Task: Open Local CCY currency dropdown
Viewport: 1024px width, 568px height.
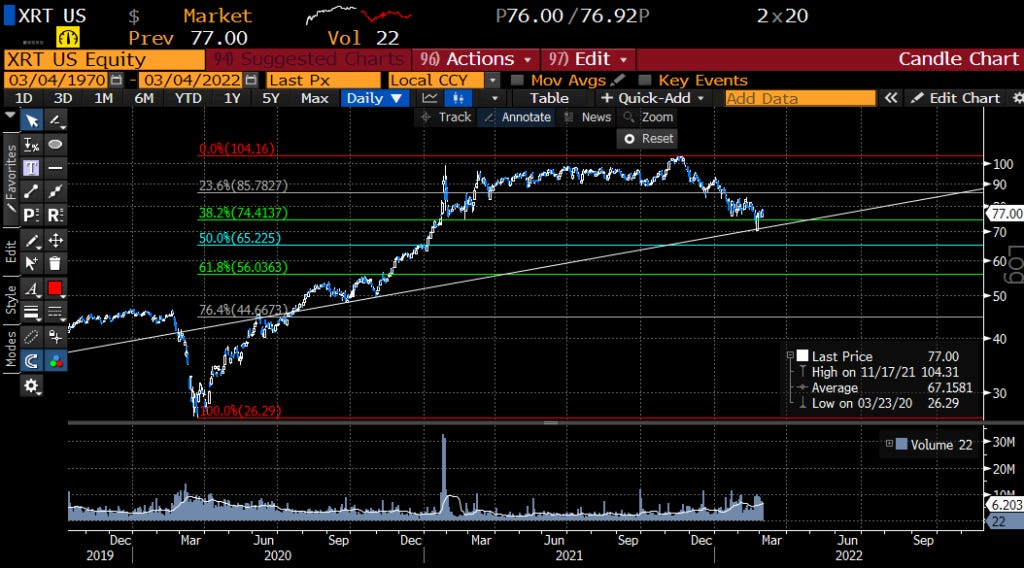Action: click(492, 80)
